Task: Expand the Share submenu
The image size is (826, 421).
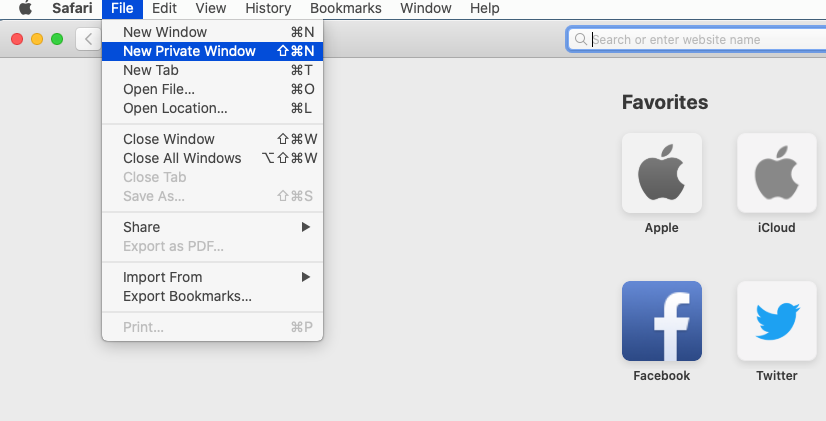Action: click(x=212, y=227)
